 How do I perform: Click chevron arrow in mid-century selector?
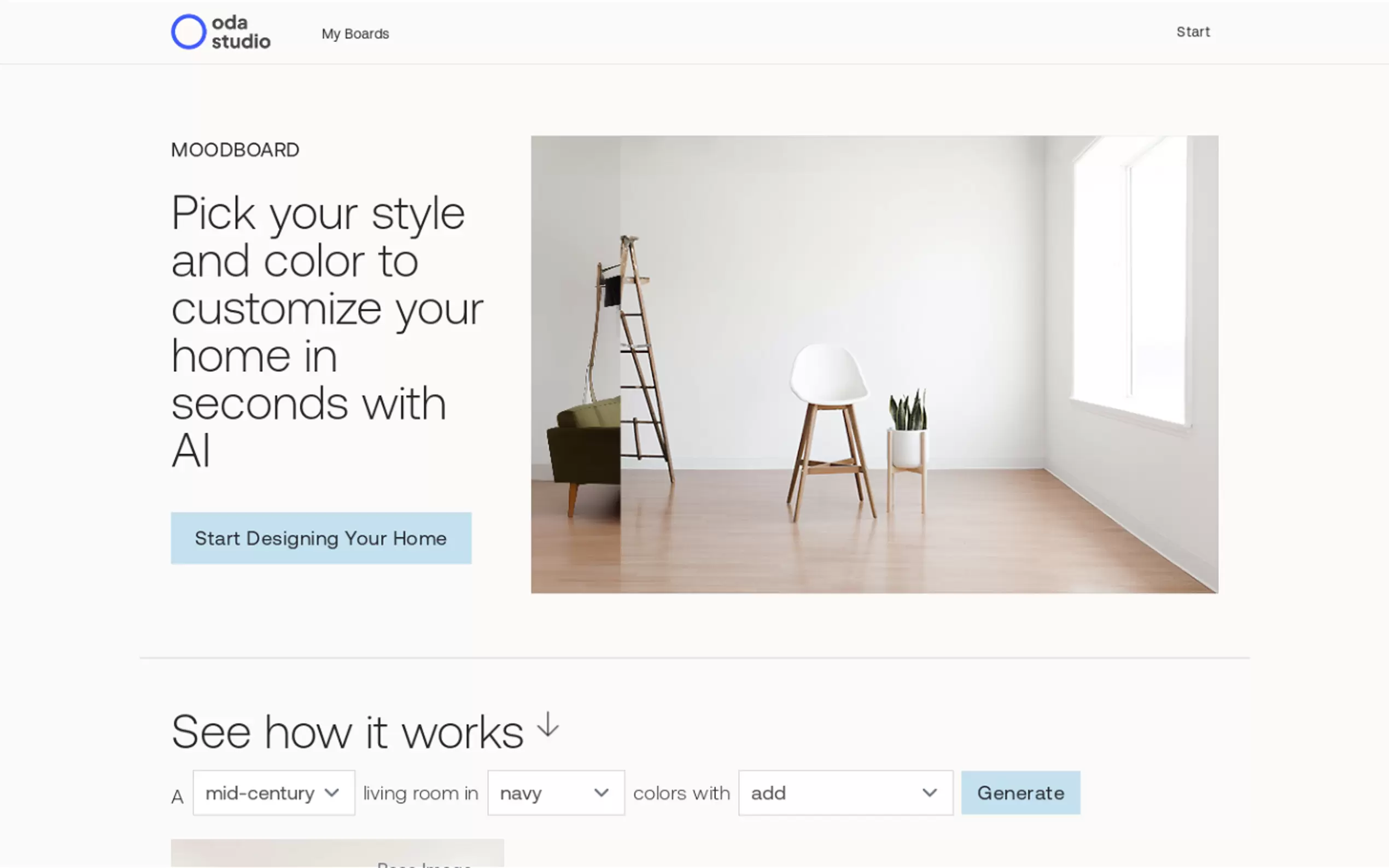[x=331, y=793]
